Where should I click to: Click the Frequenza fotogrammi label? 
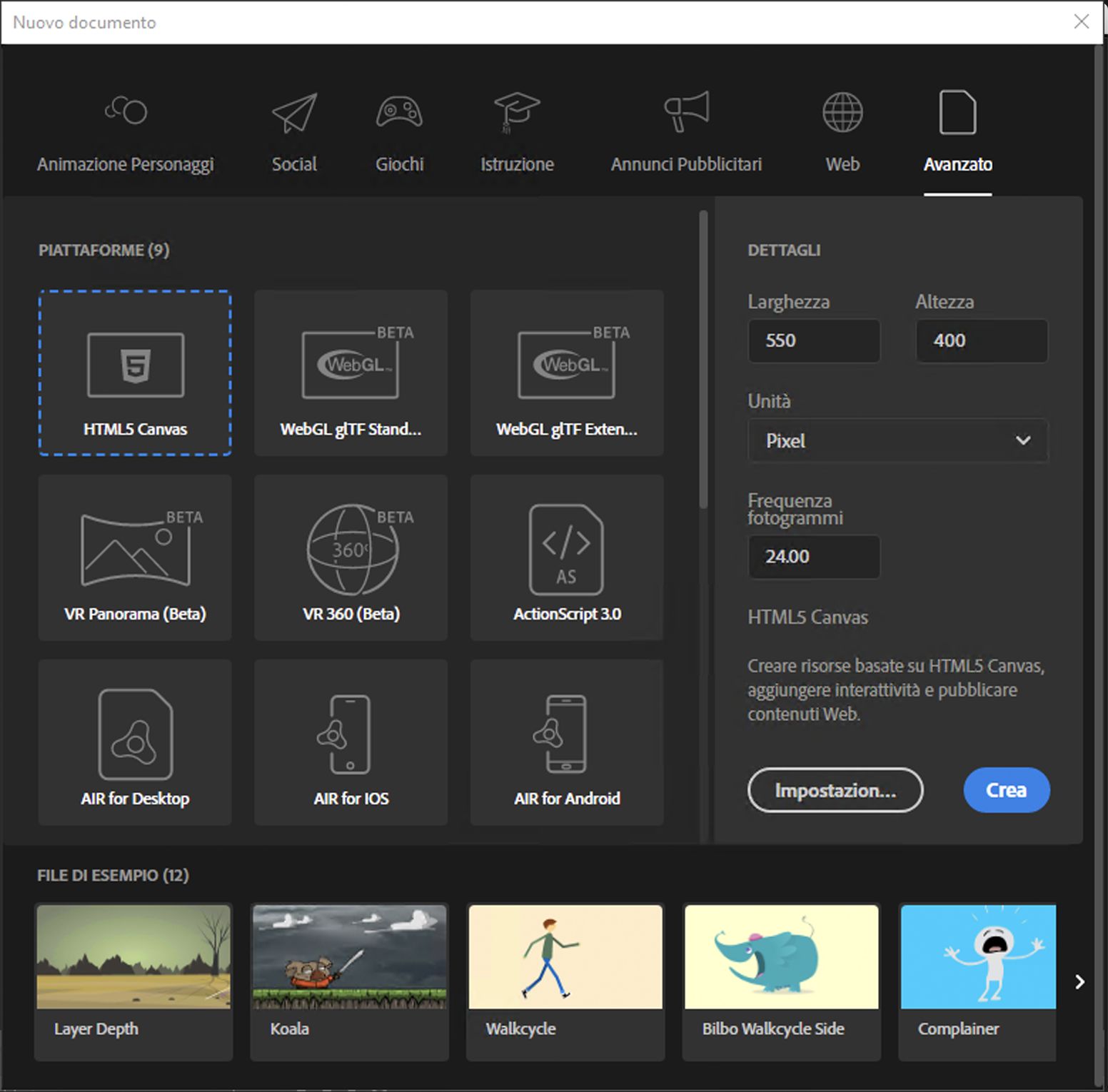pos(795,509)
